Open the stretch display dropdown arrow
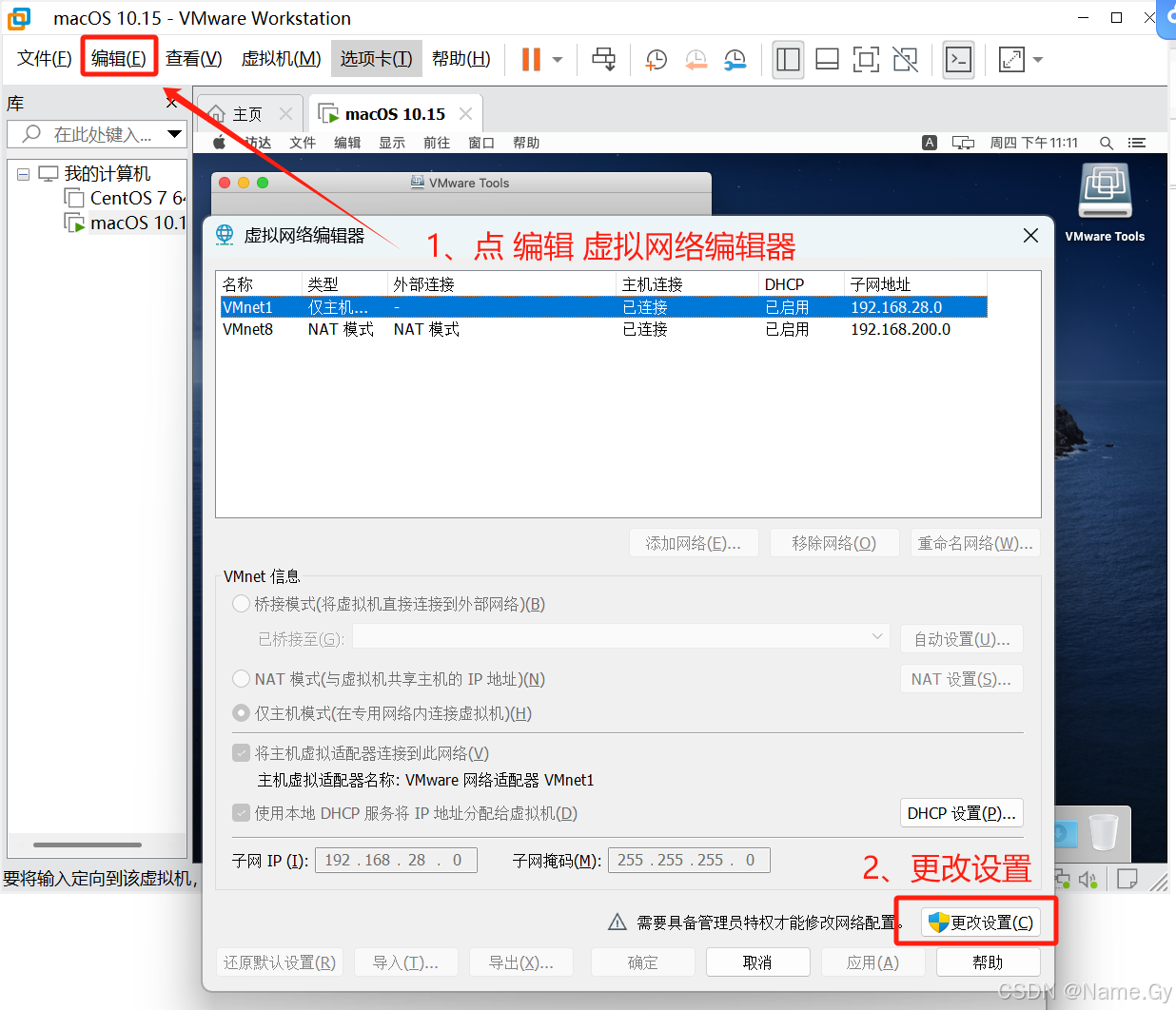This screenshot has height=1010, width=1176. click(1038, 60)
